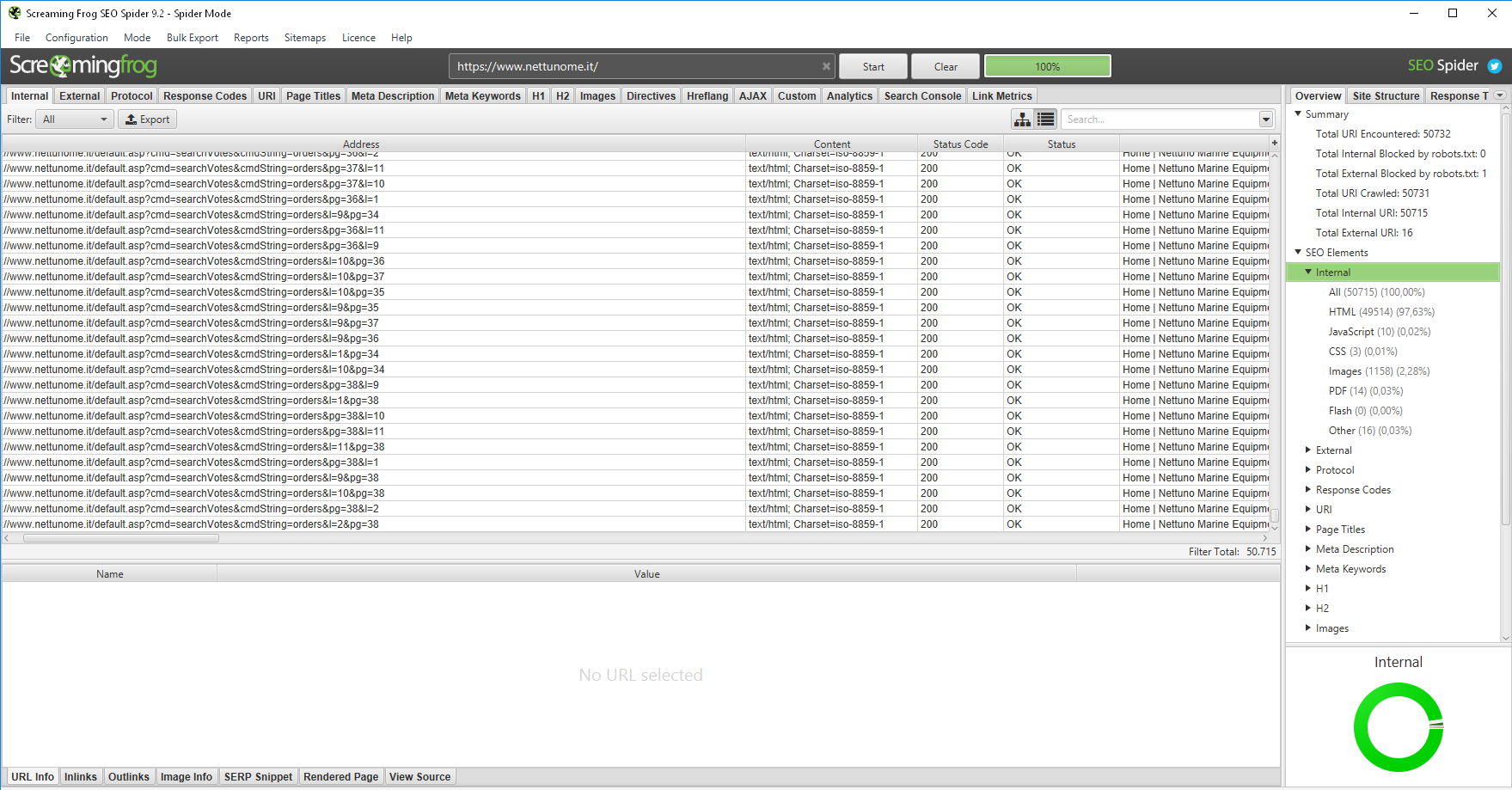Open the Link Metrics tab

click(1001, 95)
